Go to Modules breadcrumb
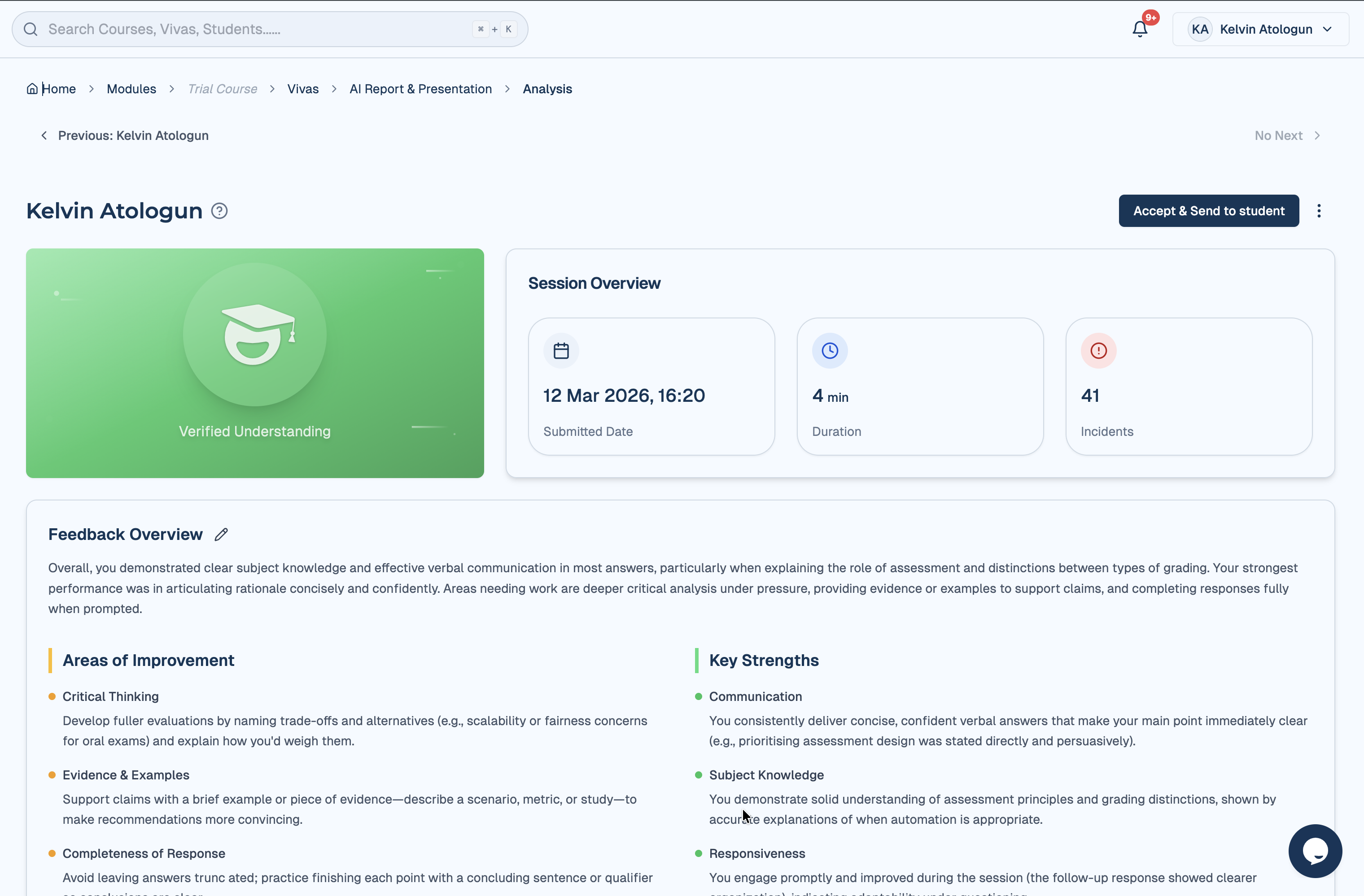Screen dimensions: 1364x896 (131, 89)
